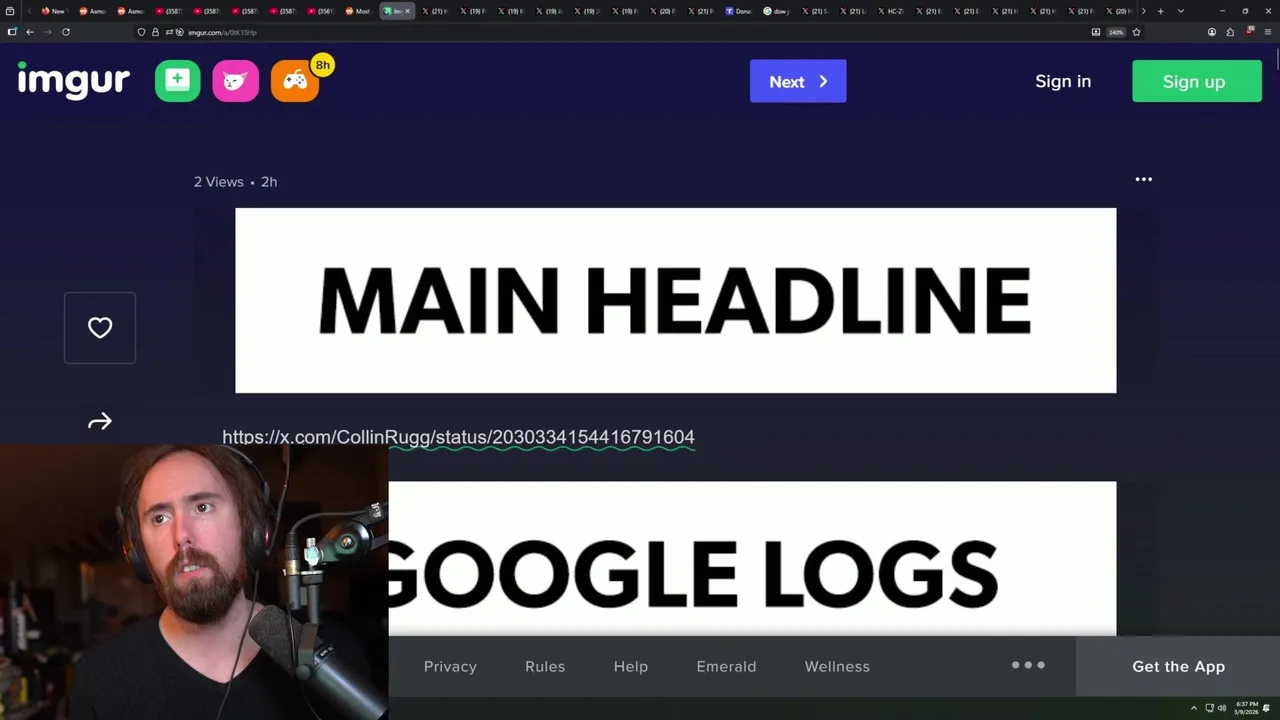Open the Rules footer link
The image size is (1280, 720).
click(545, 666)
